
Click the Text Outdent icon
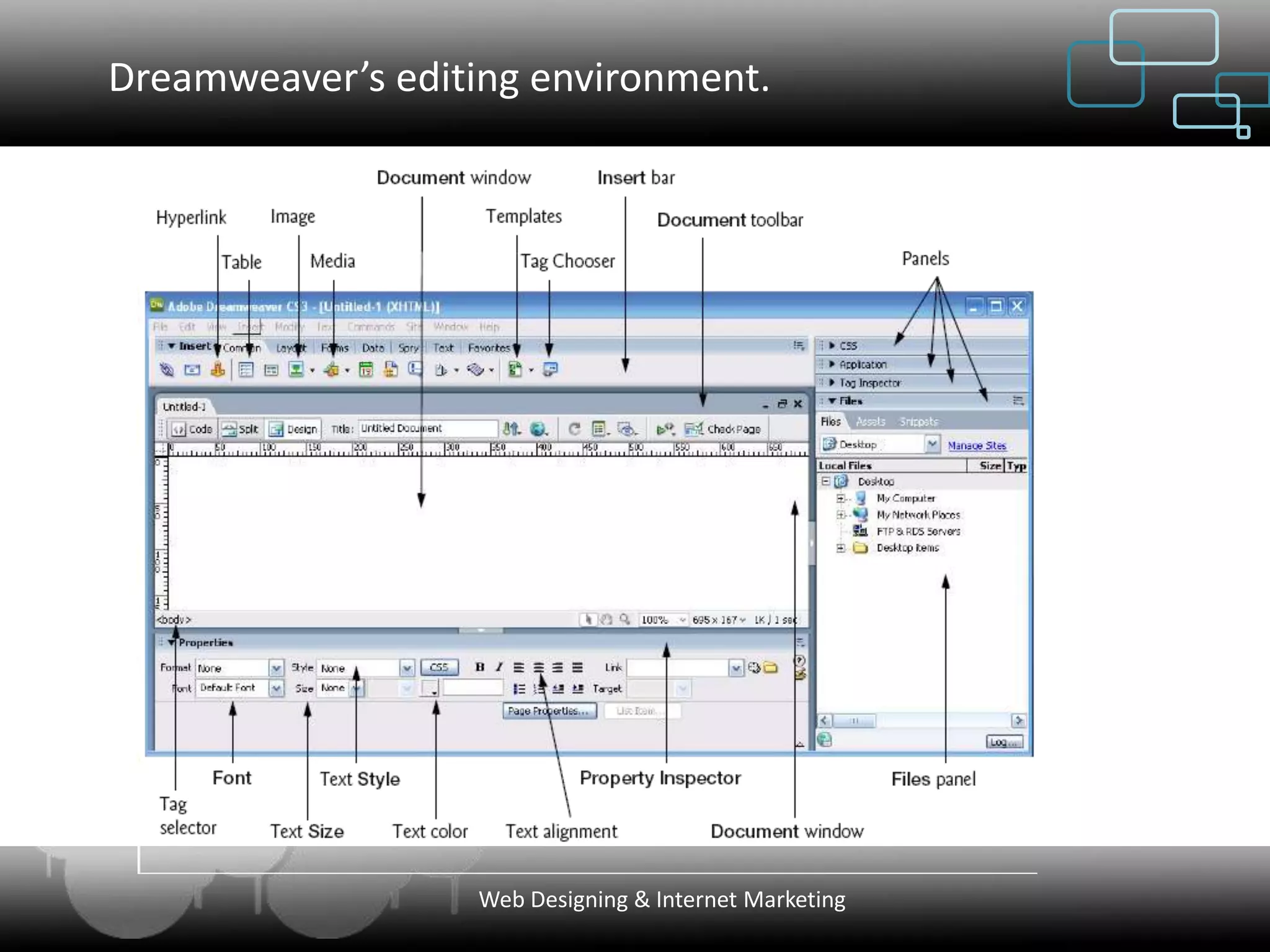[558, 689]
